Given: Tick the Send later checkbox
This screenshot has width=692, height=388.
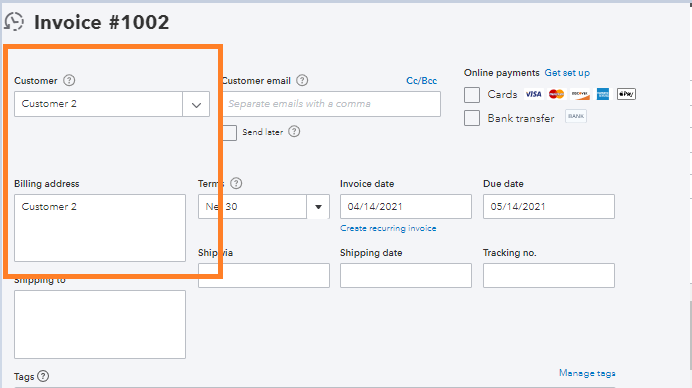Looking at the screenshot, I should (230, 133).
